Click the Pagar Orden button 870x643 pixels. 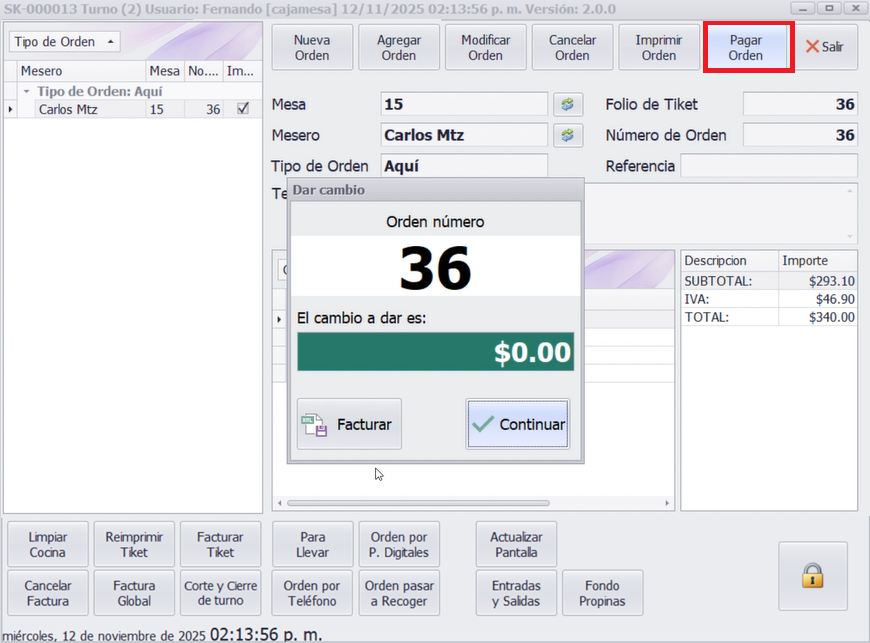point(748,48)
